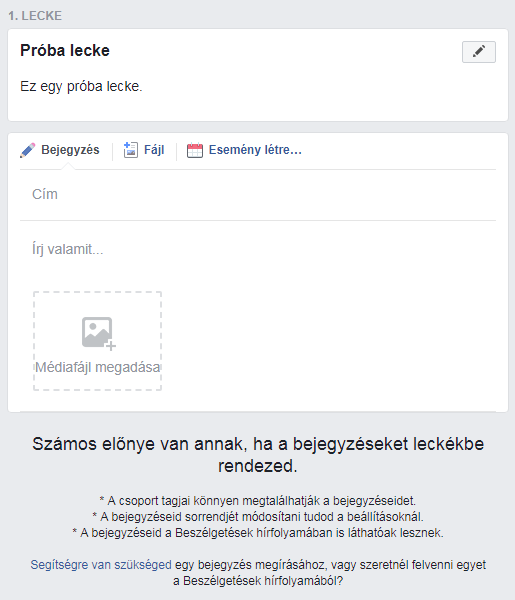Click the blue pencil icon beside Bejegyzés

28,150
